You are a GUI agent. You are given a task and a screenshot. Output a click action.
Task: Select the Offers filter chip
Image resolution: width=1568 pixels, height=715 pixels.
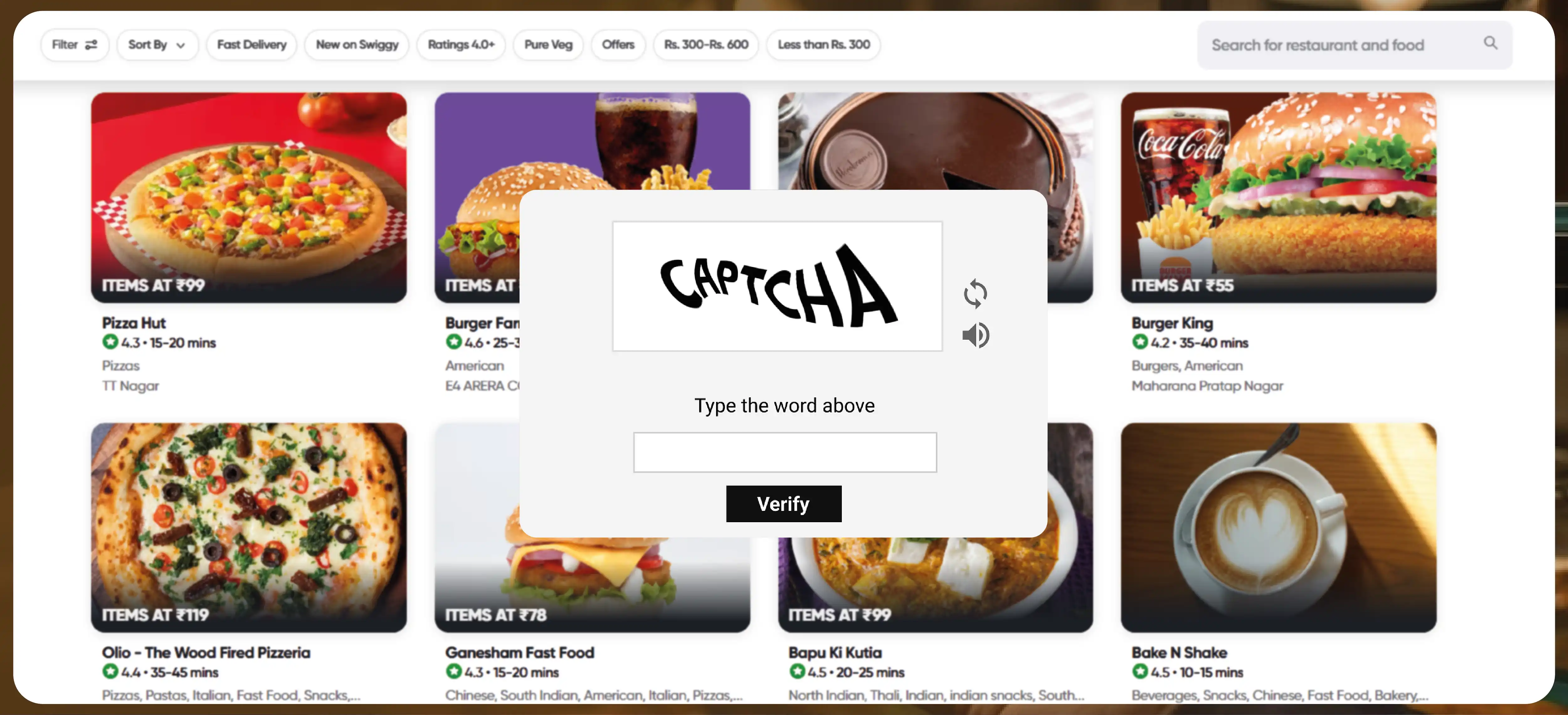[x=618, y=45]
